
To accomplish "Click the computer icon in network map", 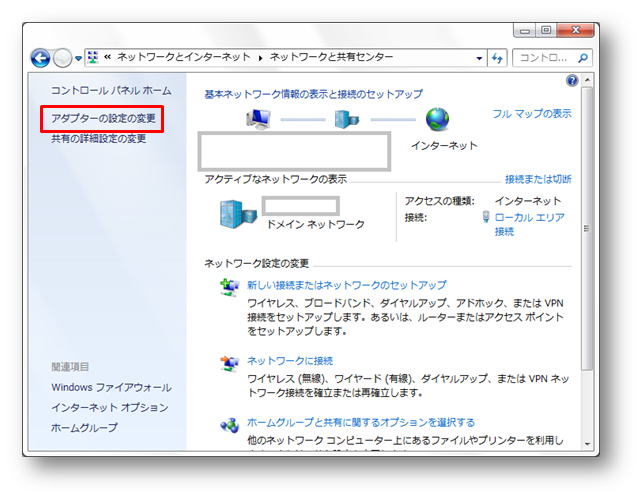I will [258, 119].
